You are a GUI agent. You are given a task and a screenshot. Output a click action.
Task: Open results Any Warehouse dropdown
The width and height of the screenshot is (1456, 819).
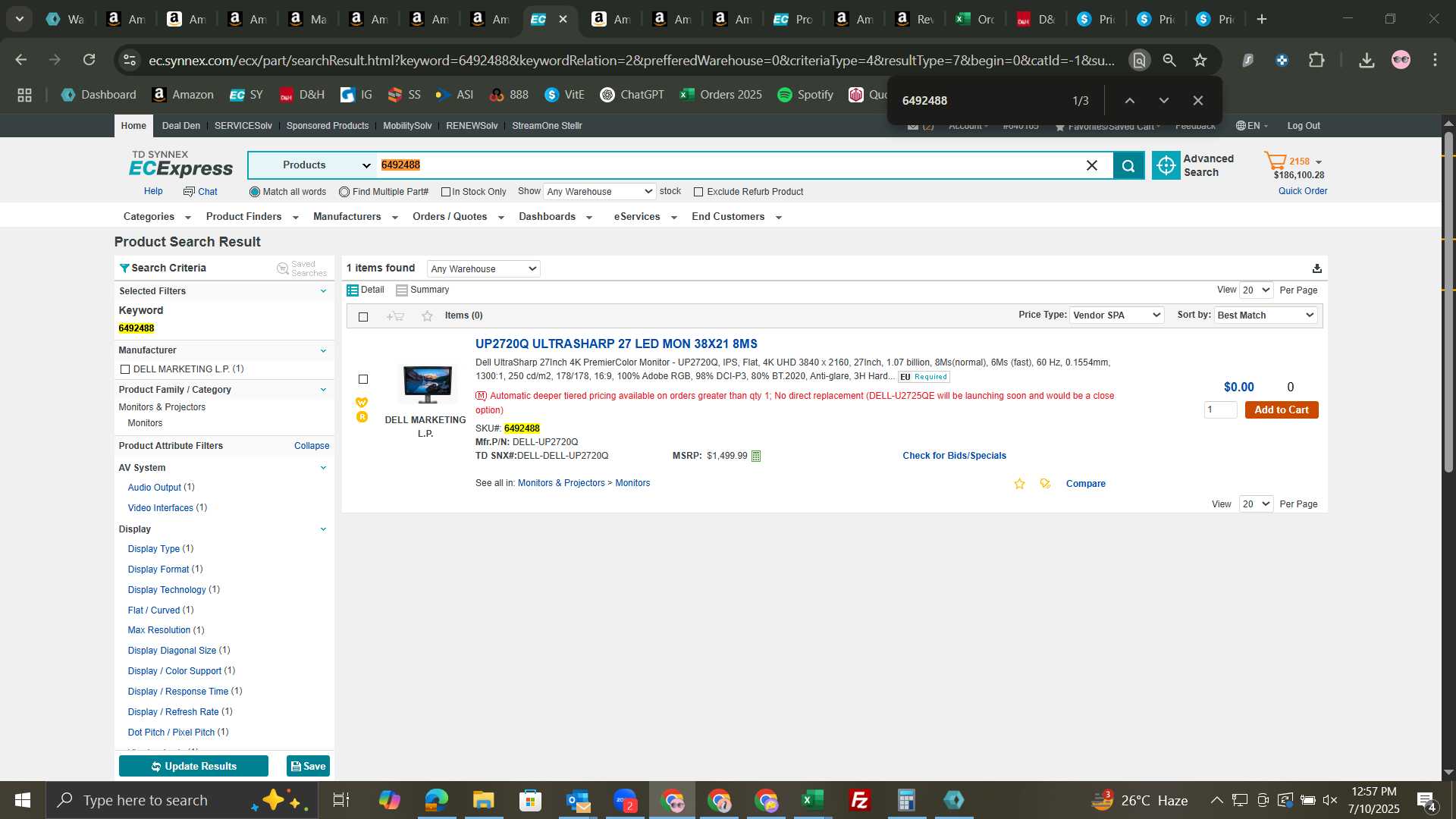(x=484, y=269)
